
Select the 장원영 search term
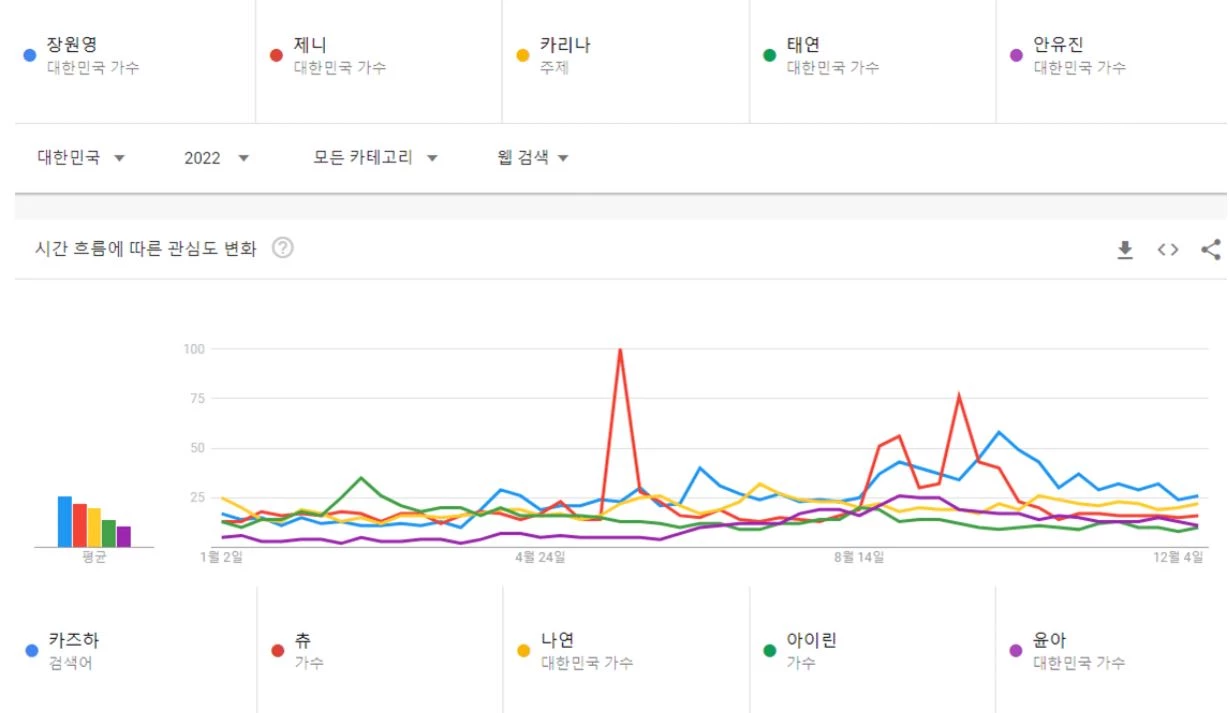click(72, 45)
